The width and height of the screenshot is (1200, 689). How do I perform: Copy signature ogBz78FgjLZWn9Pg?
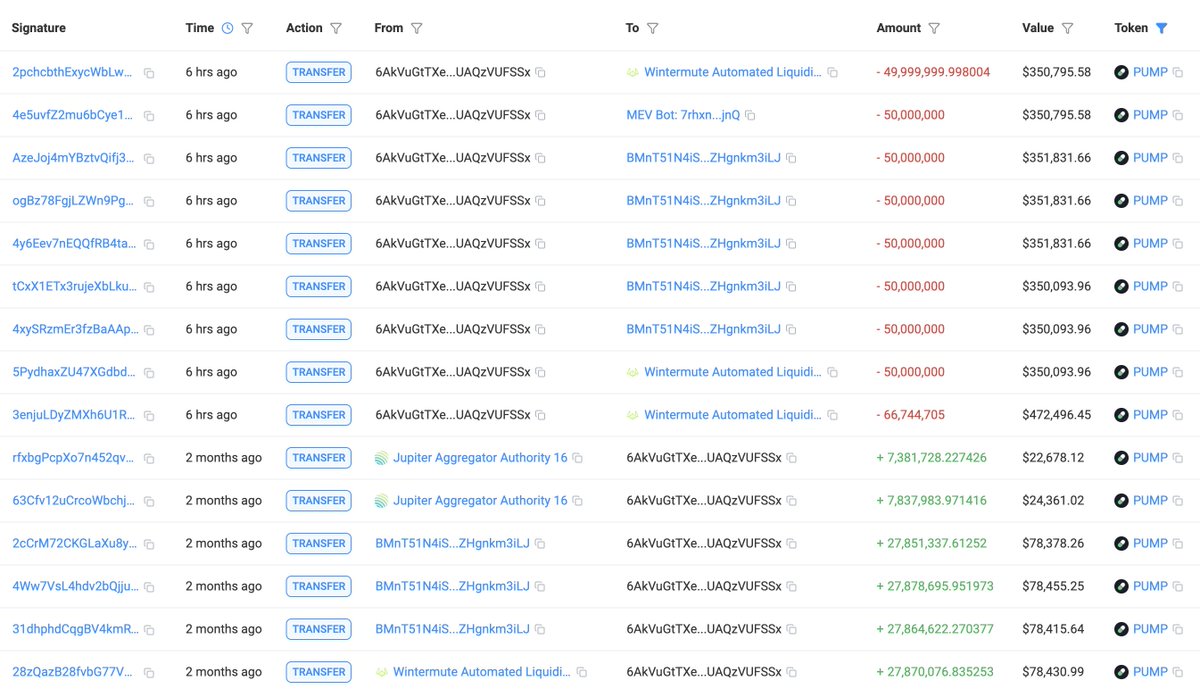pos(149,202)
